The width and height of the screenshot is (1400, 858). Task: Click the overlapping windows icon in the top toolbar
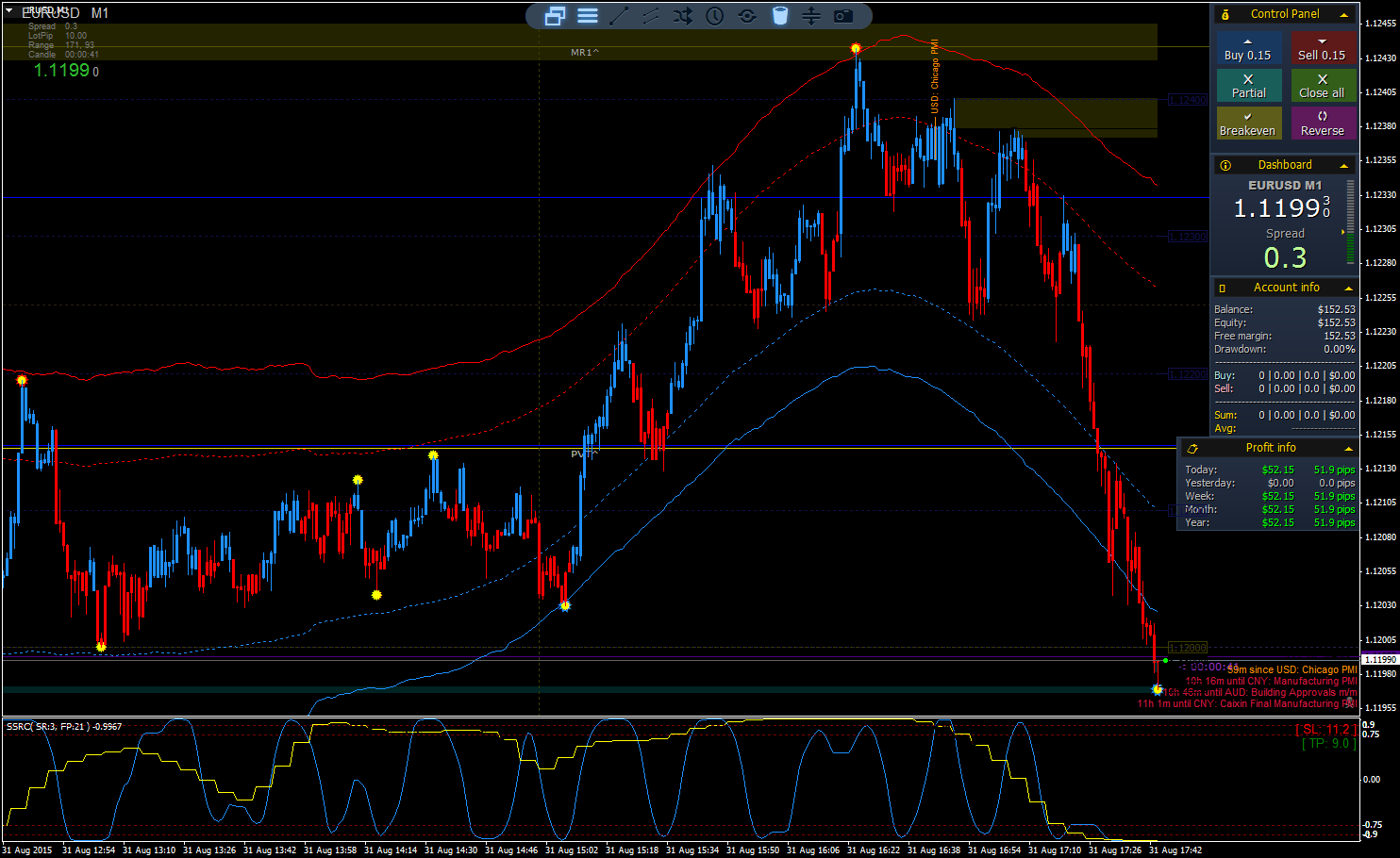pyautogui.click(x=555, y=15)
